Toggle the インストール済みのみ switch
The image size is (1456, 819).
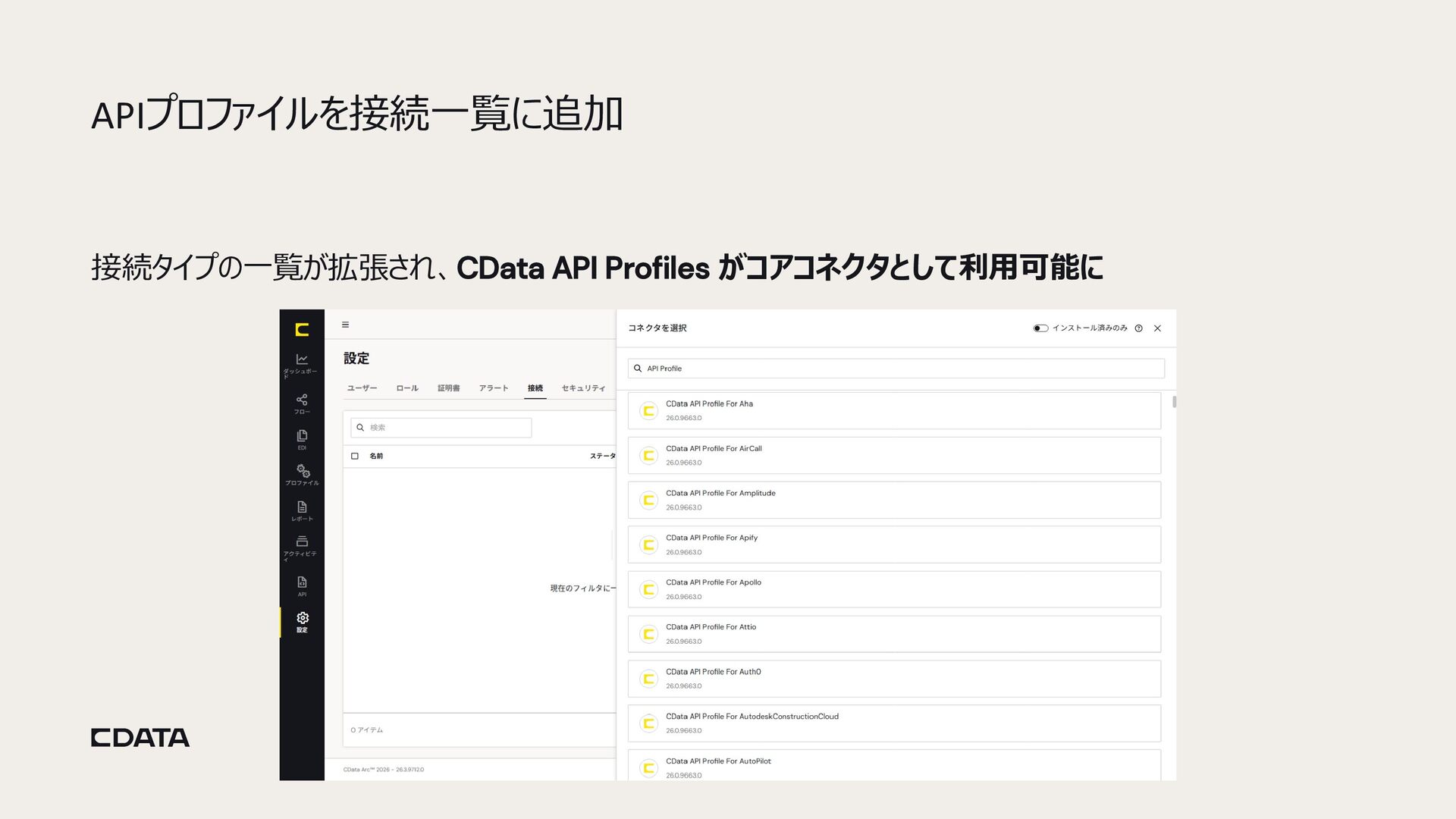click(x=1040, y=328)
